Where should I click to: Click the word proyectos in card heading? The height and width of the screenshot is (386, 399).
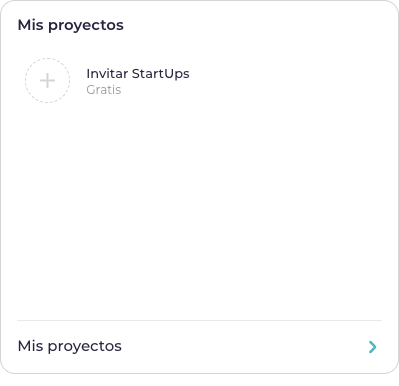[x=86, y=26]
